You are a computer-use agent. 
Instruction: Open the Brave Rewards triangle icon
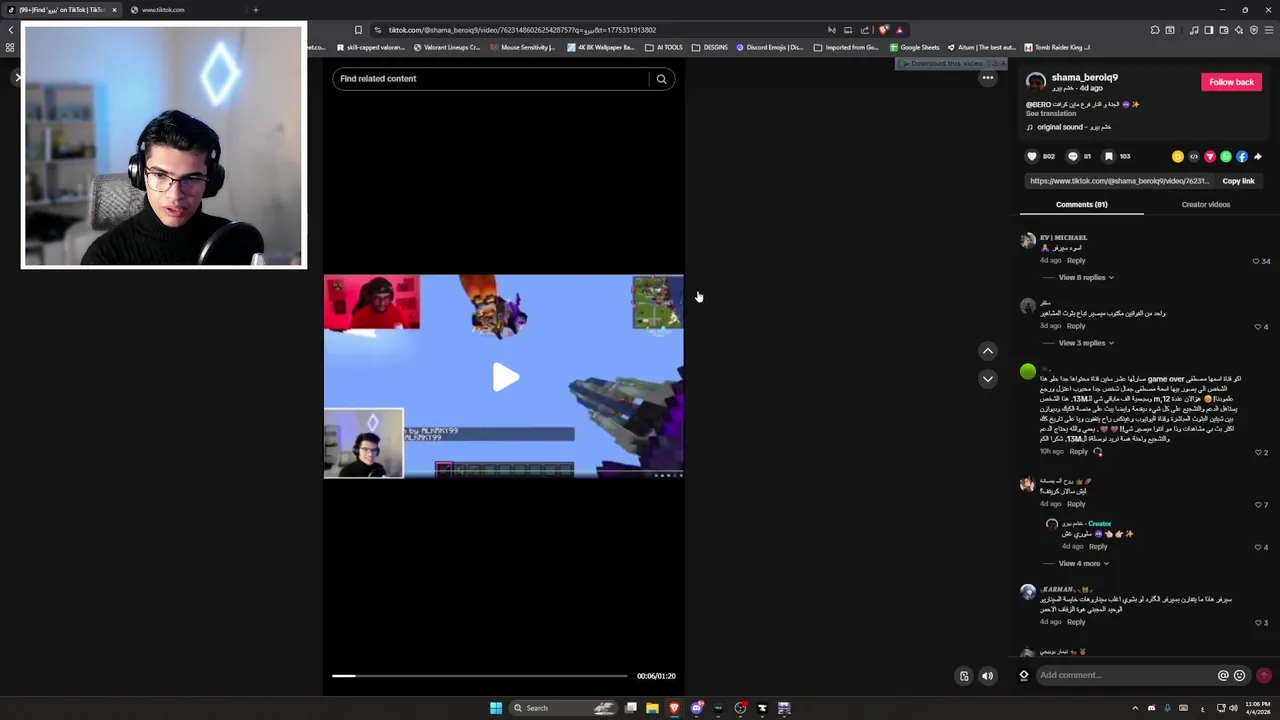tap(899, 30)
